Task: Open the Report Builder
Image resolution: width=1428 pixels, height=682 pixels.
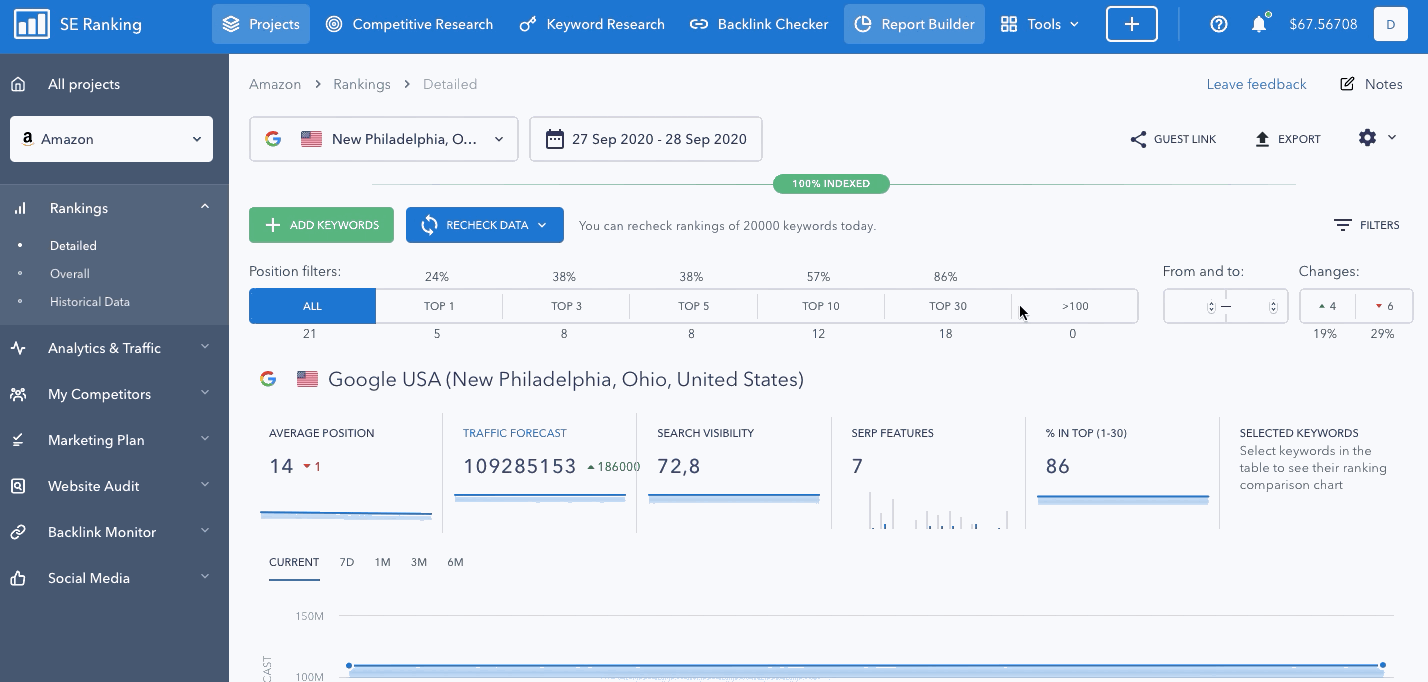Action: (x=914, y=24)
